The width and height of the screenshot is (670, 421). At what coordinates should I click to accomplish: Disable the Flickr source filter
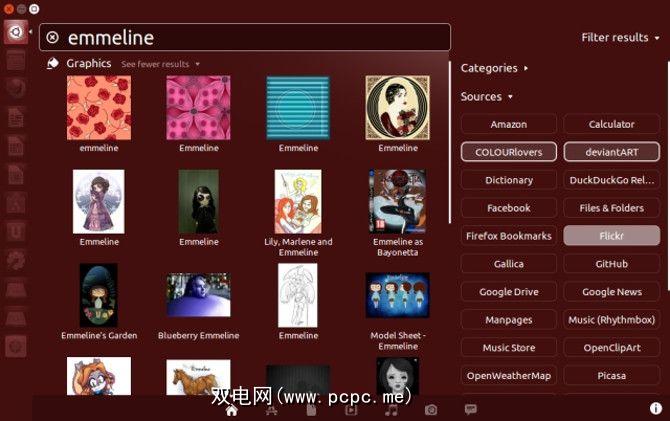point(611,236)
